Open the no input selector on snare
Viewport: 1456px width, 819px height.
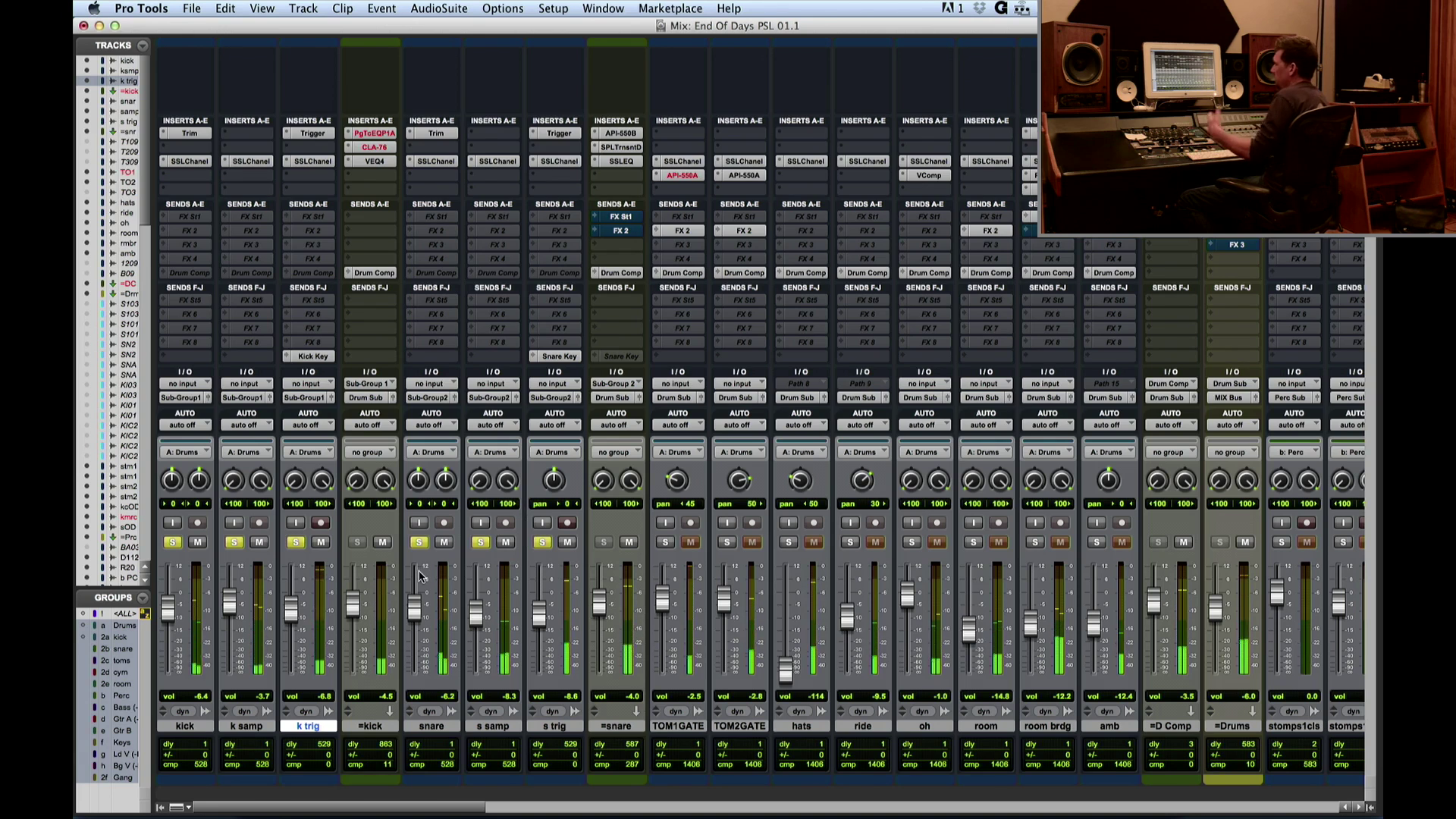click(x=431, y=384)
